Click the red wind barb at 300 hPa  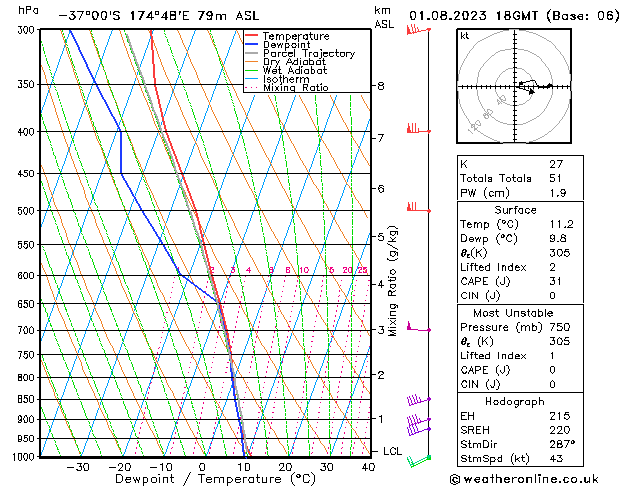[x=418, y=30]
